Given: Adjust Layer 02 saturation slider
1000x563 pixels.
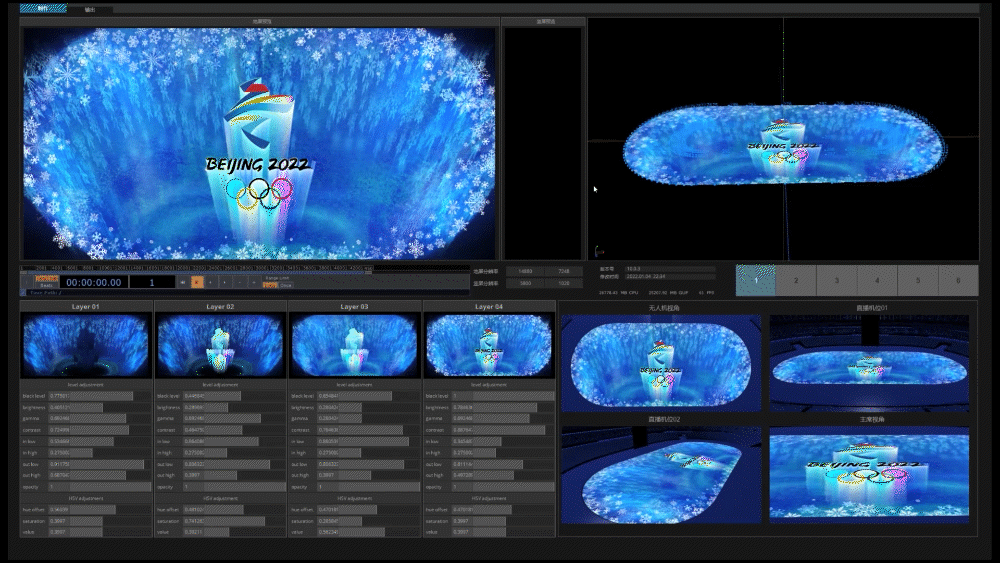Looking at the screenshot, I should [234, 521].
